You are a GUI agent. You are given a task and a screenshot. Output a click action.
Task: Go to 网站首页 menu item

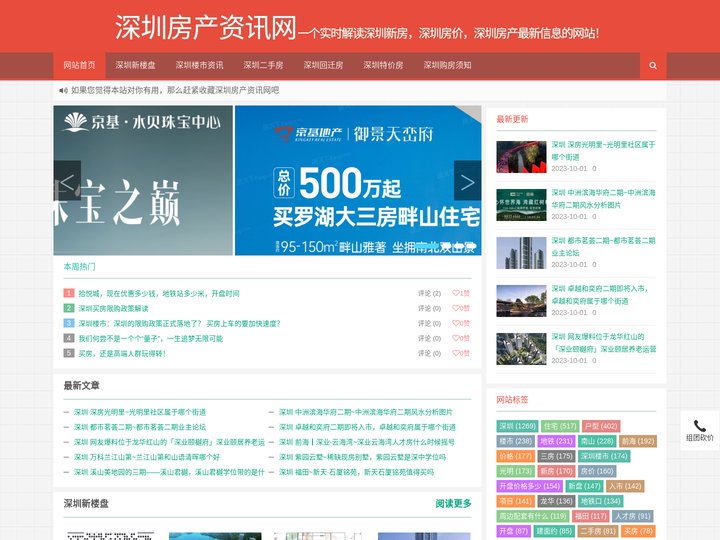point(79,66)
